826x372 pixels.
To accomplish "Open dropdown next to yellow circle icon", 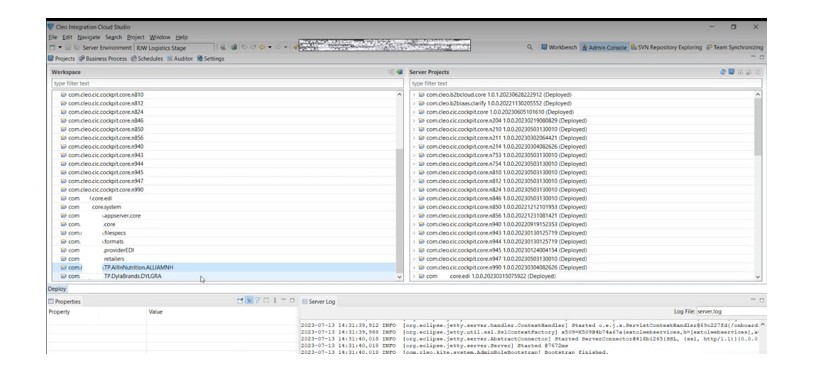I will click(270, 47).
